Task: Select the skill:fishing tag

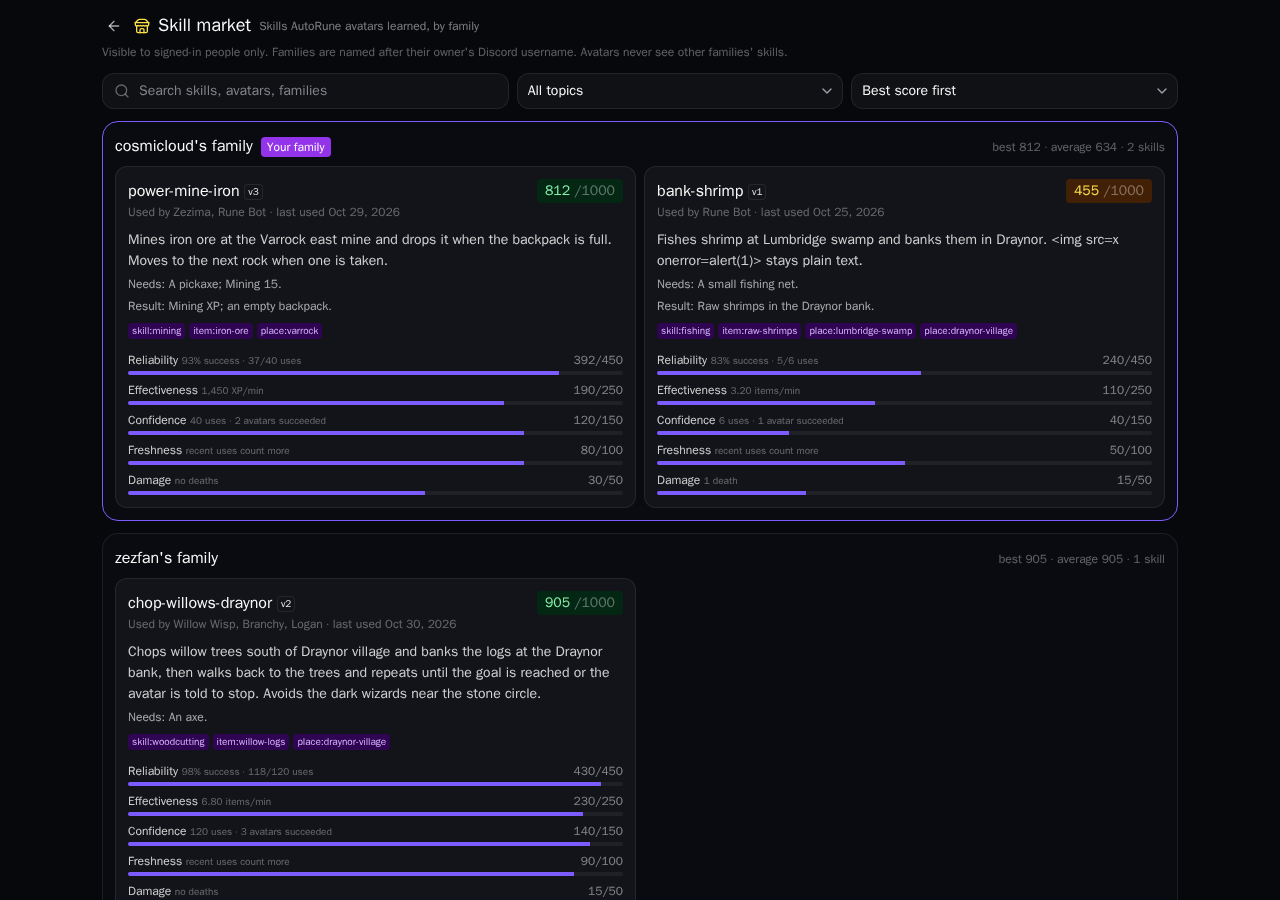Action: [x=686, y=331]
